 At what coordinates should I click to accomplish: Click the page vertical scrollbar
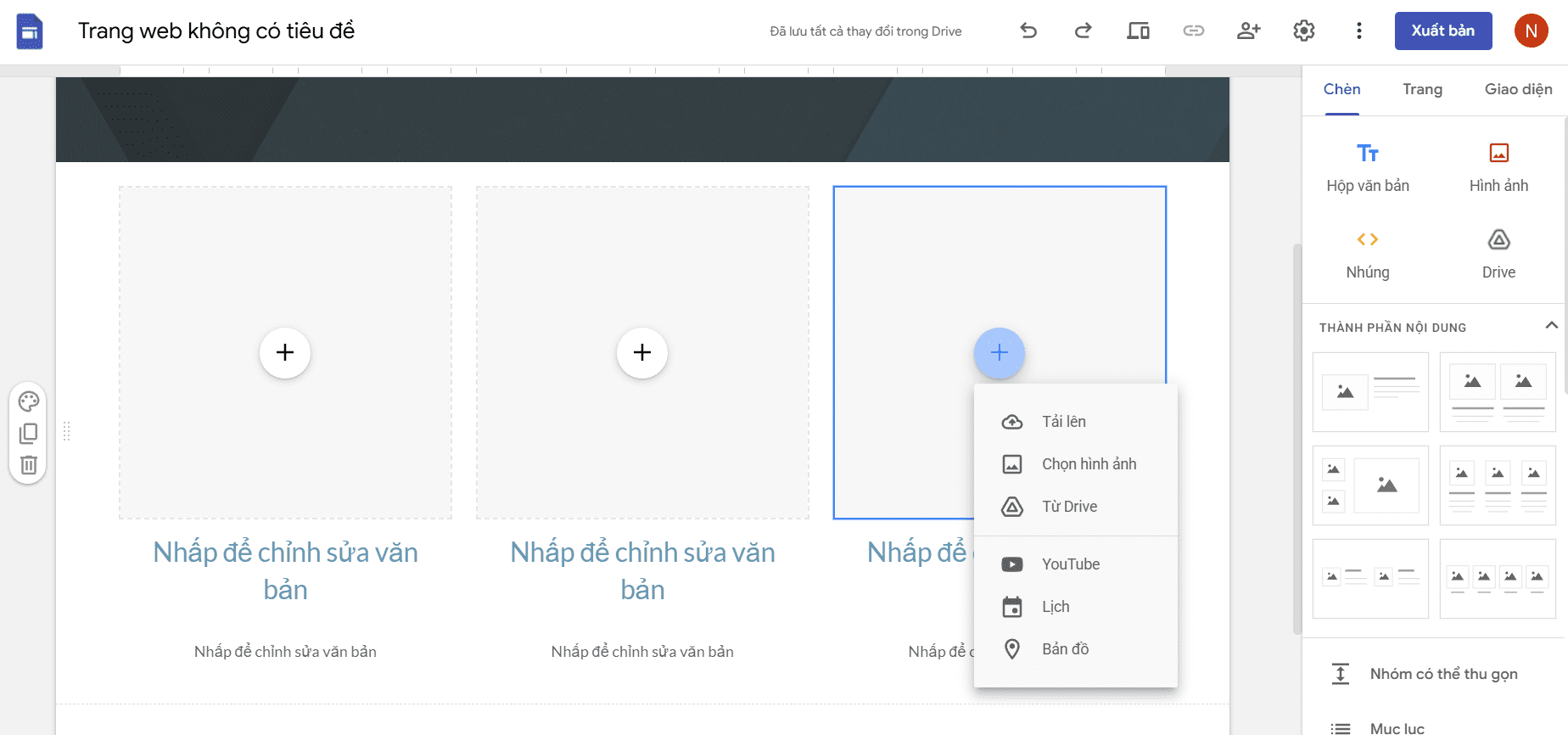click(x=1296, y=439)
